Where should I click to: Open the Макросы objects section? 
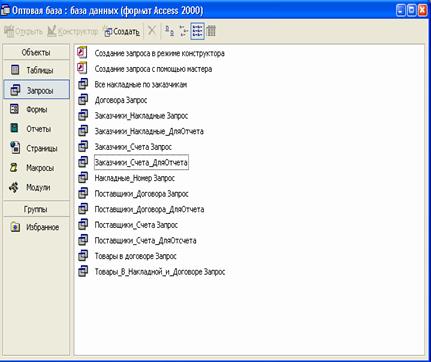coord(37,168)
